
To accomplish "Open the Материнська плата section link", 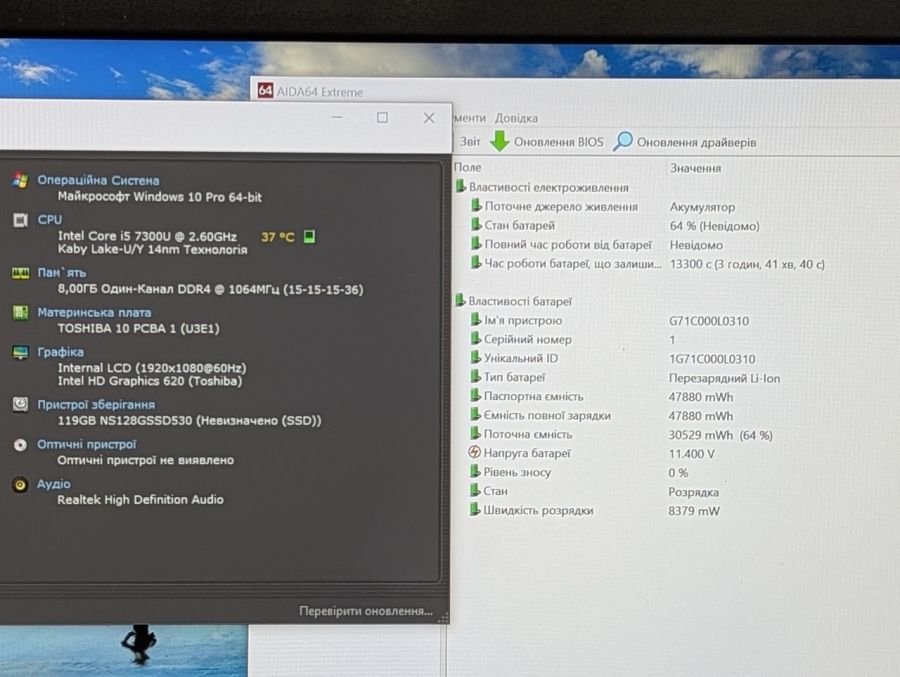I will [94, 312].
